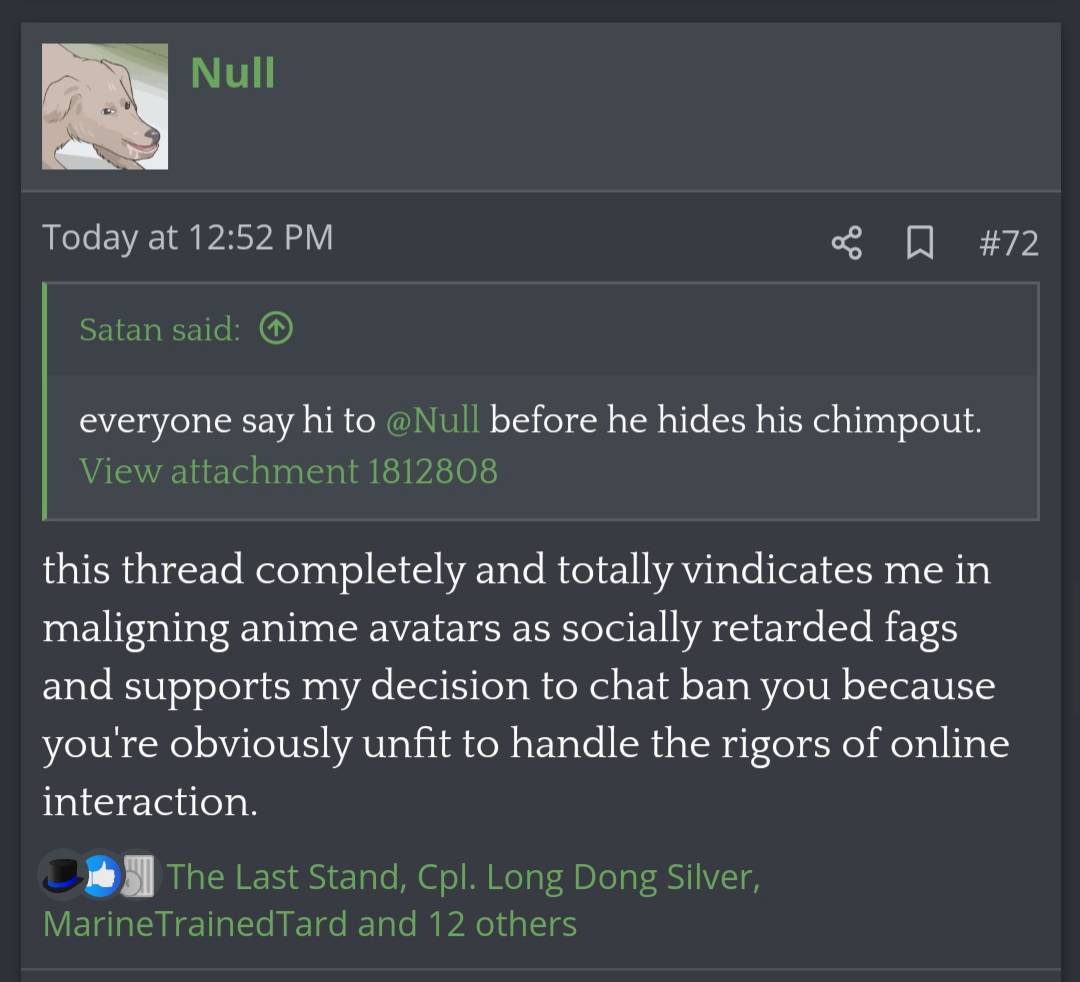Screen dimensions: 1080x982
Task: Open the Null username profile link
Action: click(233, 72)
